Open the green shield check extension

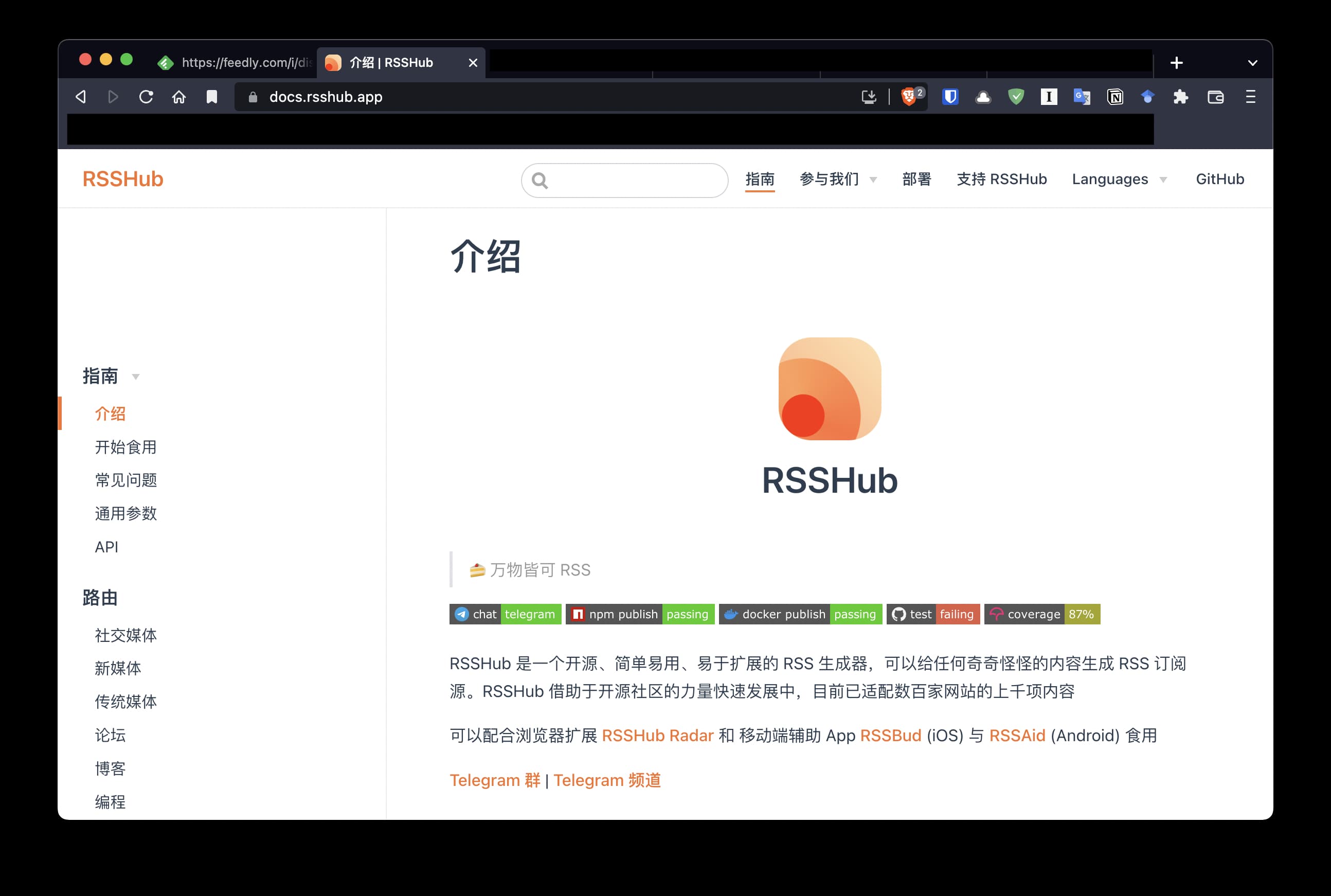pos(1016,97)
